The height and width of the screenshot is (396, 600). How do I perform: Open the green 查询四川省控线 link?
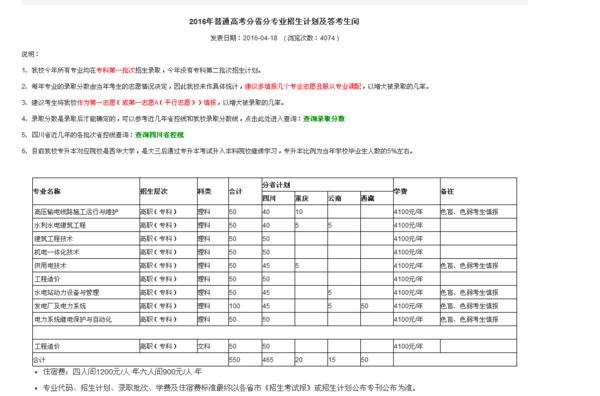click(159, 135)
